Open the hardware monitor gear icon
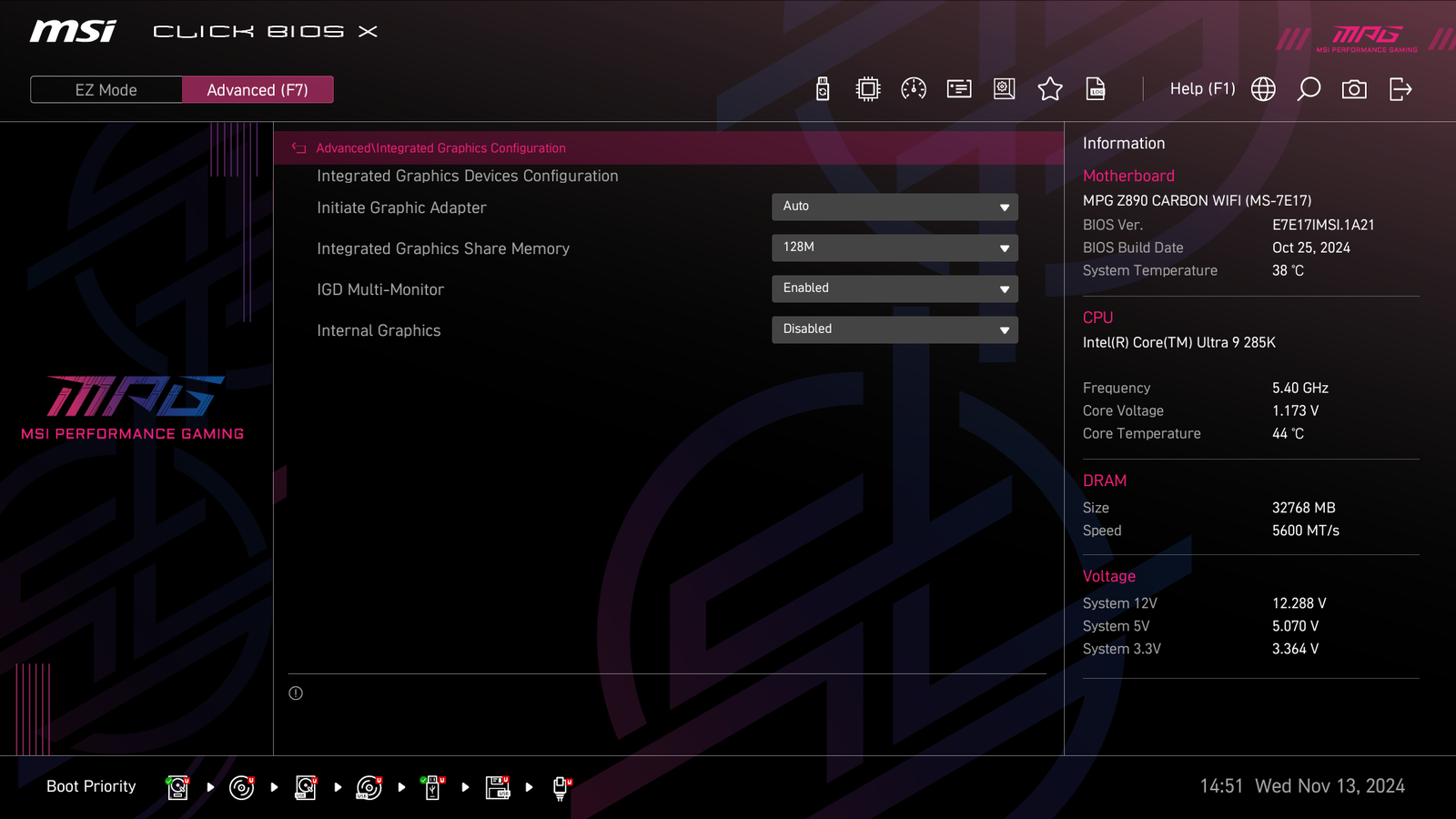This screenshot has width=1456, height=819. (x=1005, y=89)
